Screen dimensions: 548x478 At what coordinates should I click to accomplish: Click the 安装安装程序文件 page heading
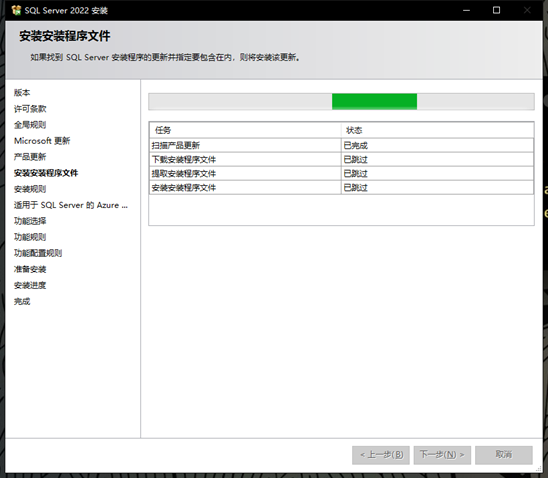[65, 36]
